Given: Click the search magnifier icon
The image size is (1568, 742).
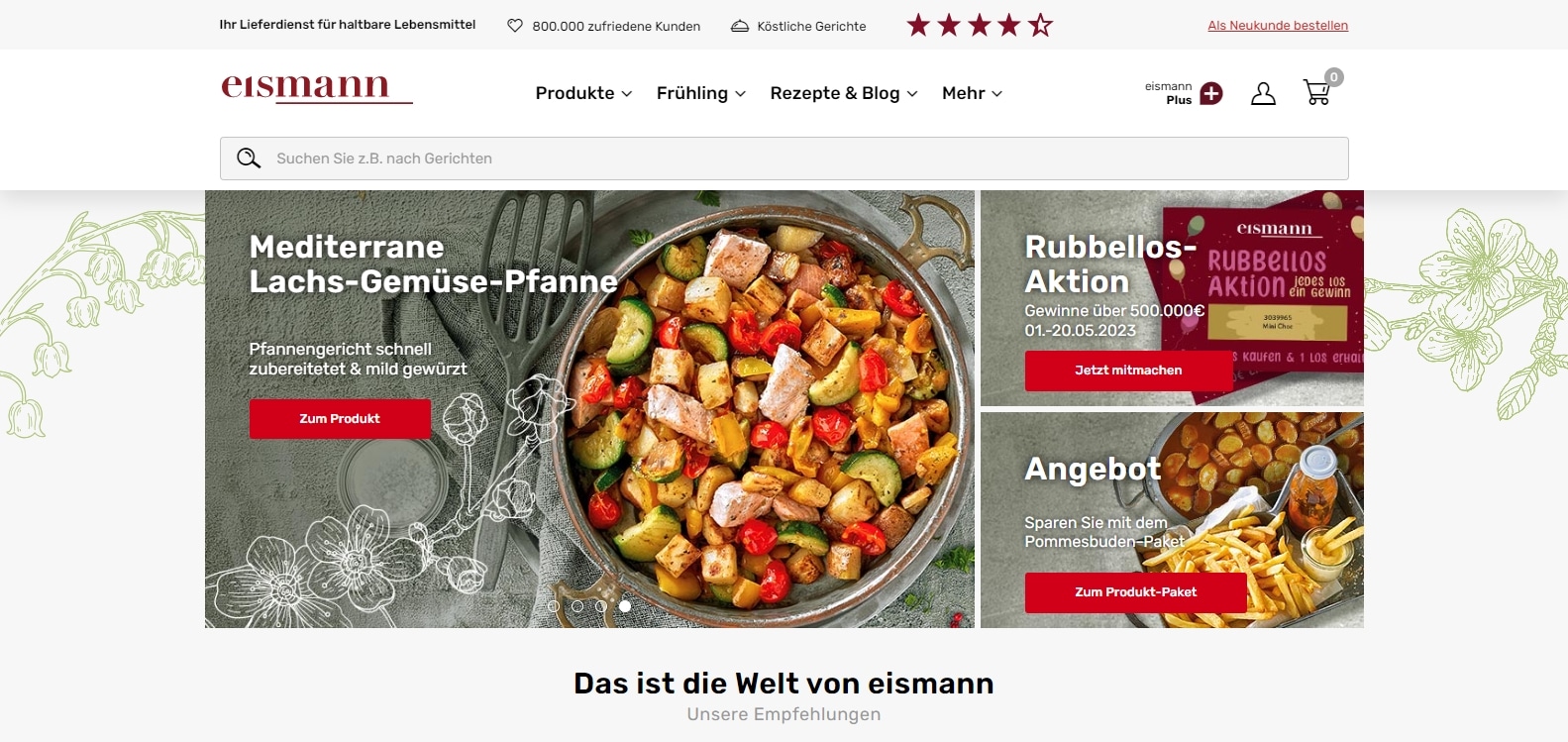Looking at the screenshot, I should 249,159.
